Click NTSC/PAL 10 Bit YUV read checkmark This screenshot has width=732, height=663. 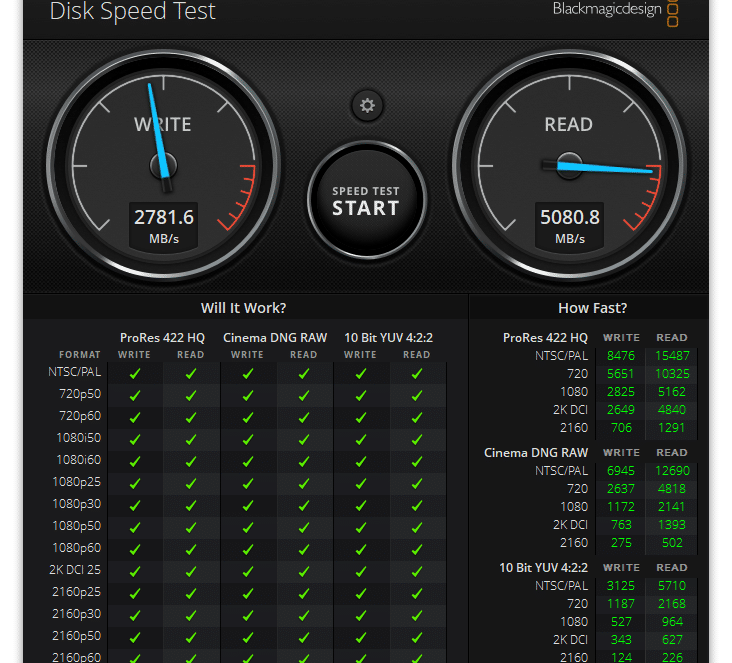tap(417, 374)
